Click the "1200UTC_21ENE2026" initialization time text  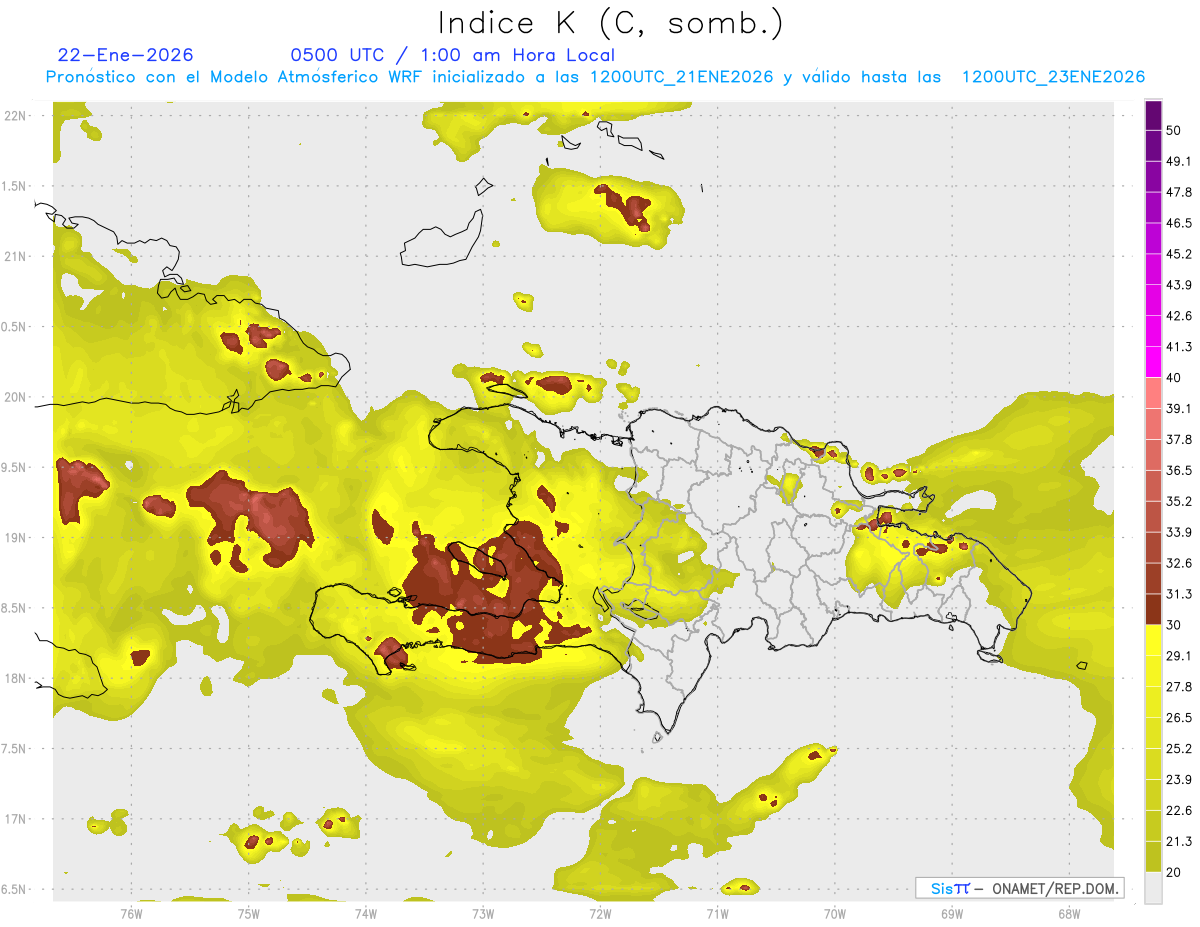681,77
